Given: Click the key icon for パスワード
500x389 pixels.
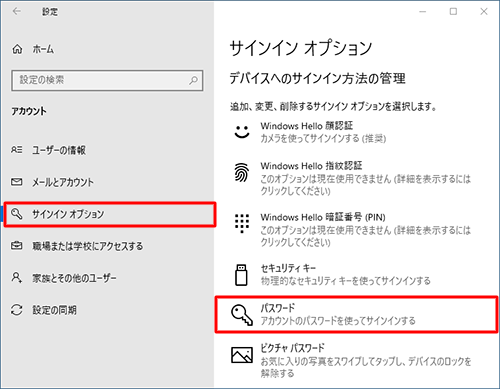Looking at the screenshot, I should point(242,315).
